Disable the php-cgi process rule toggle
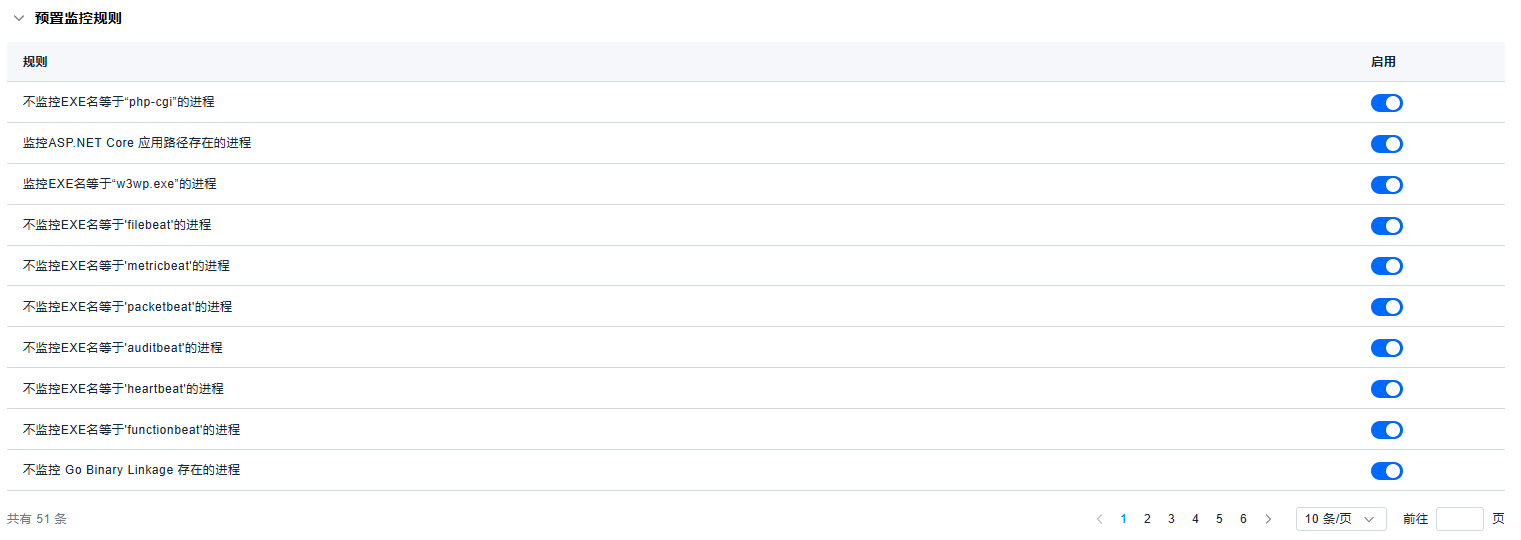Screen dimensions: 1521x540 coord(1386,103)
